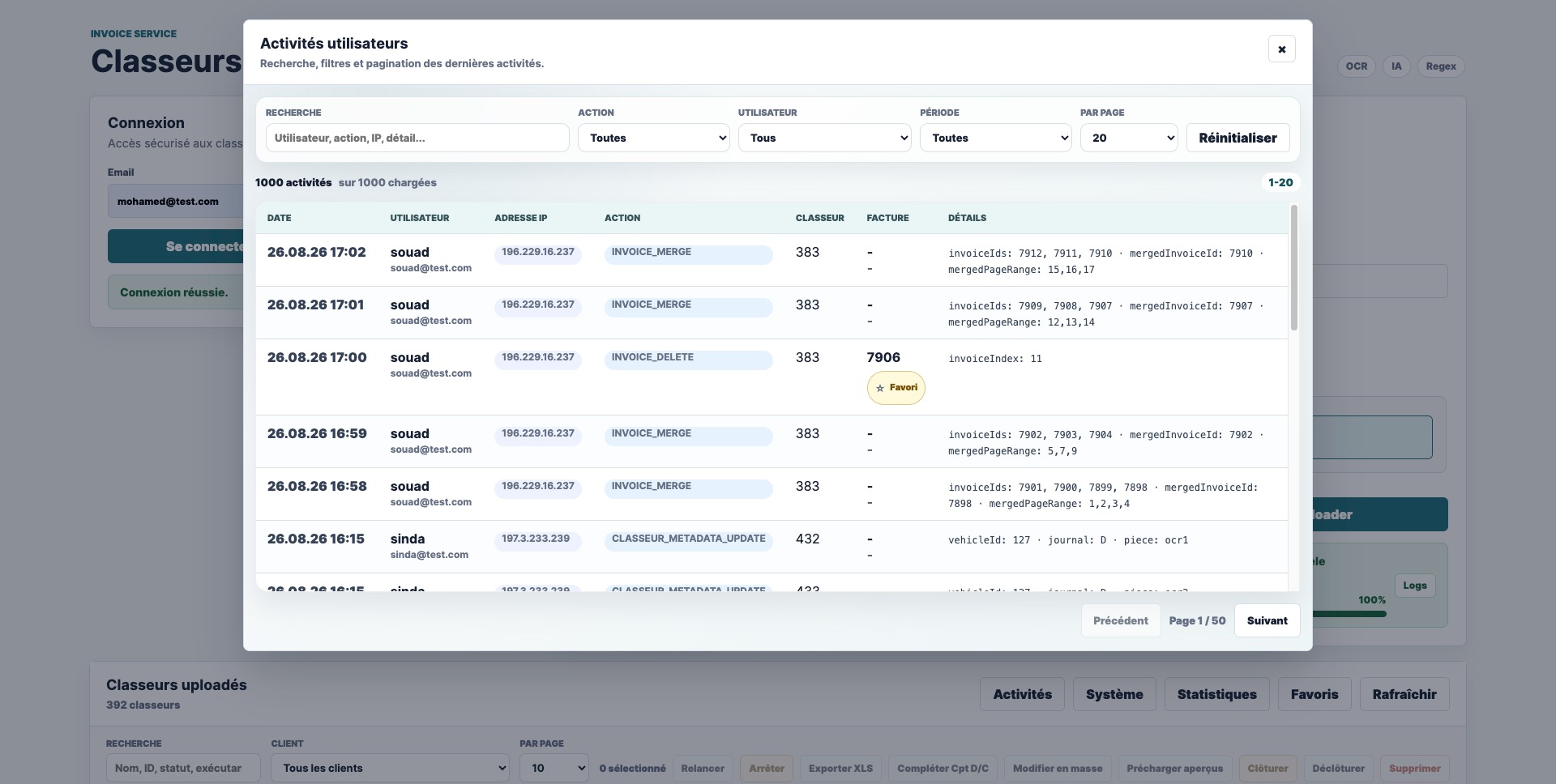The height and width of the screenshot is (784, 1556).
Task: Select the INVOICE_DELETE action badge
Action: click(x=688, y=359)
